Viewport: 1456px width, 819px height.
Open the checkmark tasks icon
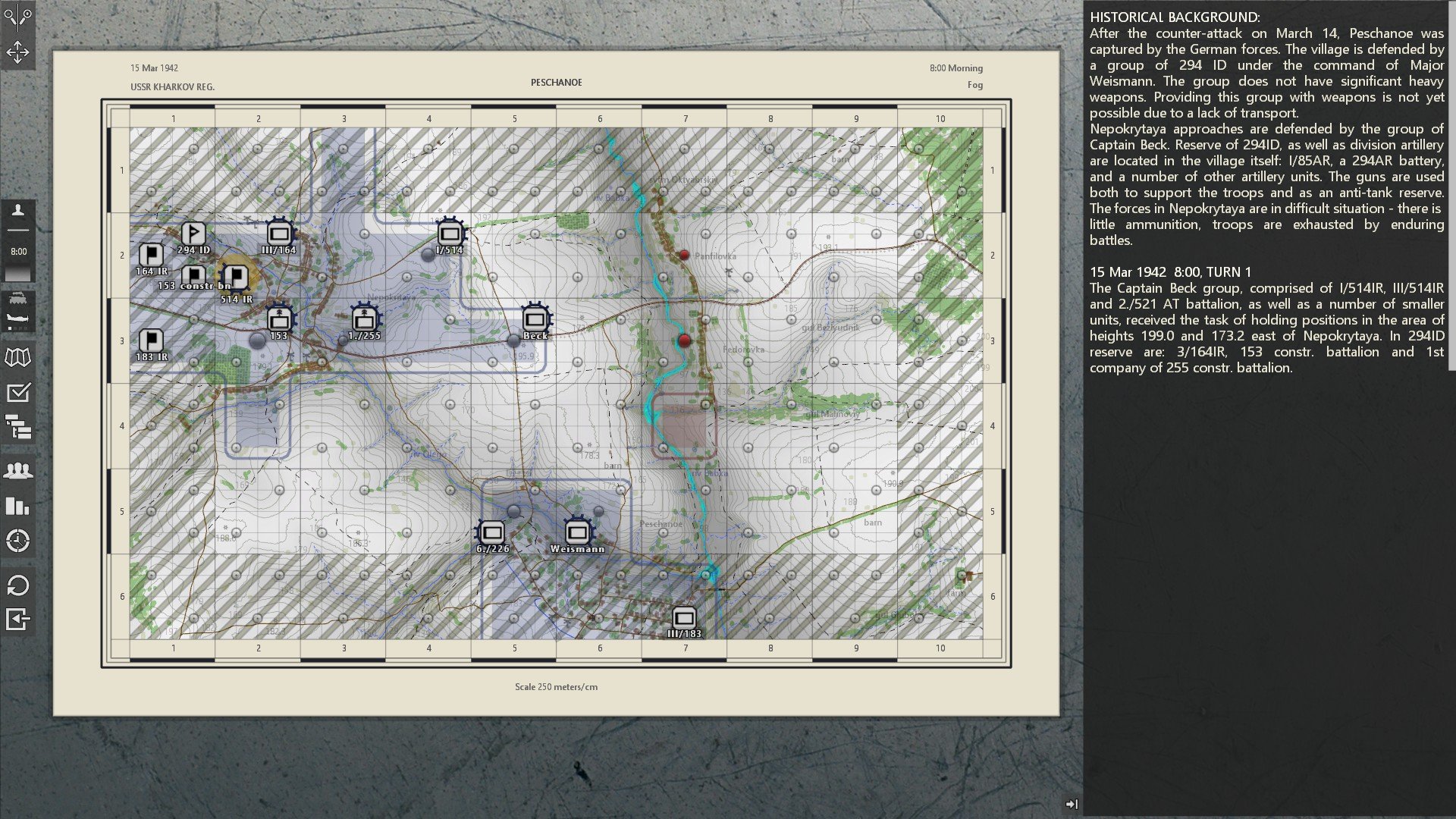(x=17, y=393)
